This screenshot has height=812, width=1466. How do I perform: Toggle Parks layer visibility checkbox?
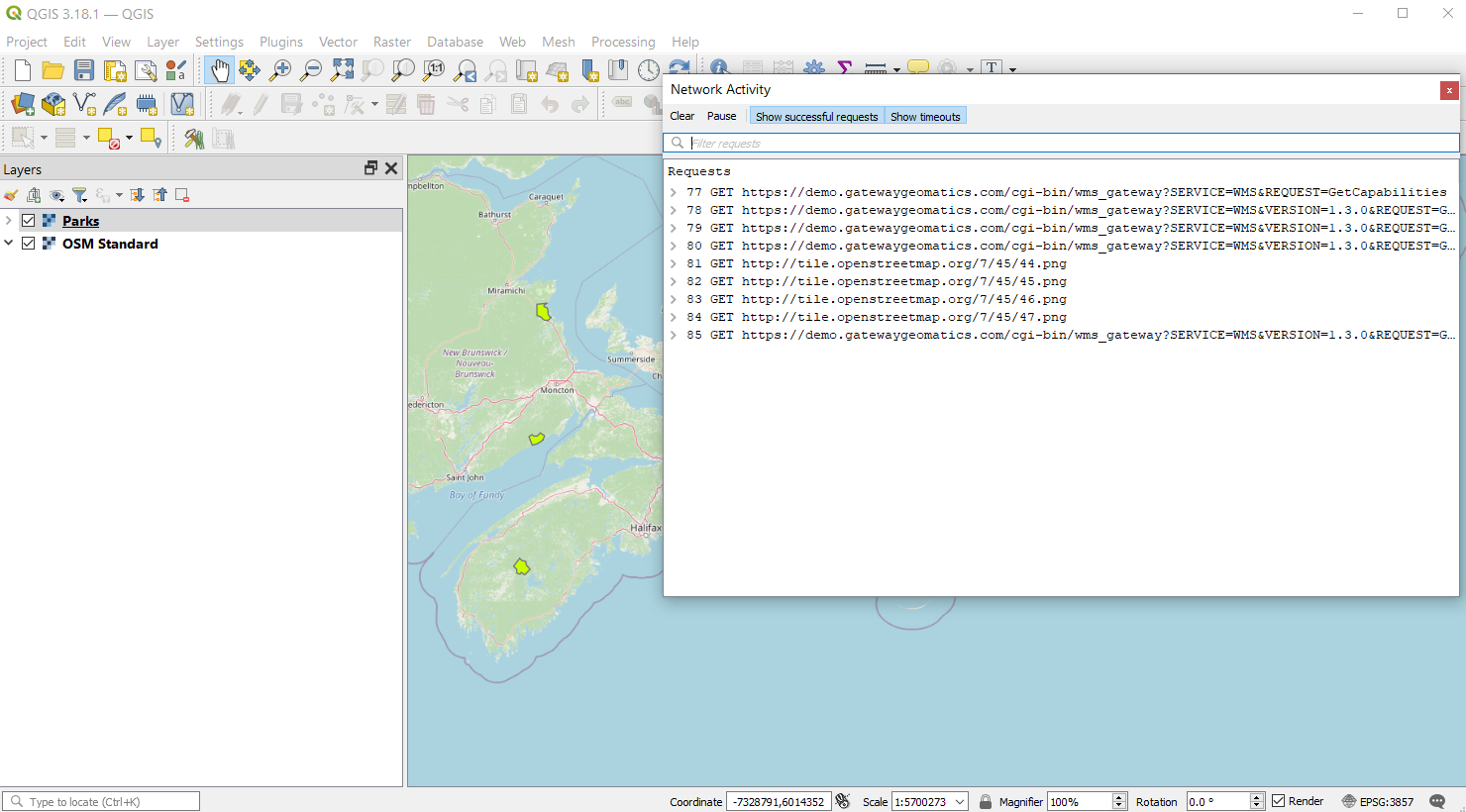[x=29, y=221]
